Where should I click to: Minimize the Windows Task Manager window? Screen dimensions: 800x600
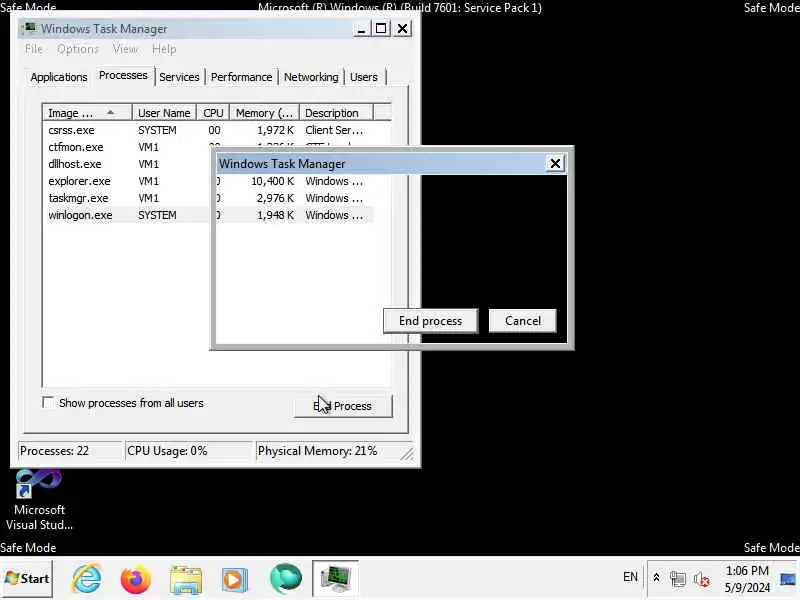(x=361, y=29)
